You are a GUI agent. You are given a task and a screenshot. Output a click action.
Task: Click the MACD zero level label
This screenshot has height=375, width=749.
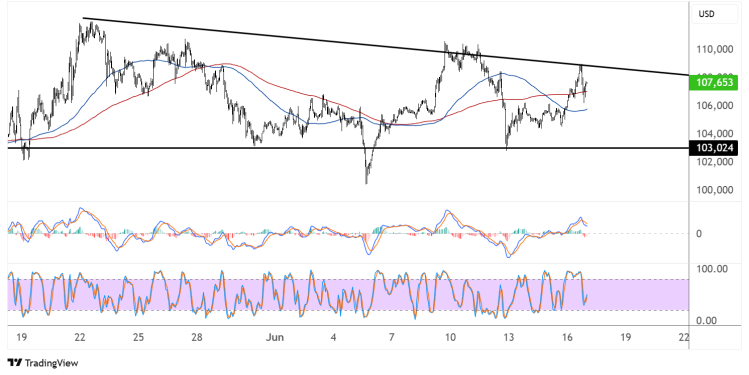coord(699,234)
